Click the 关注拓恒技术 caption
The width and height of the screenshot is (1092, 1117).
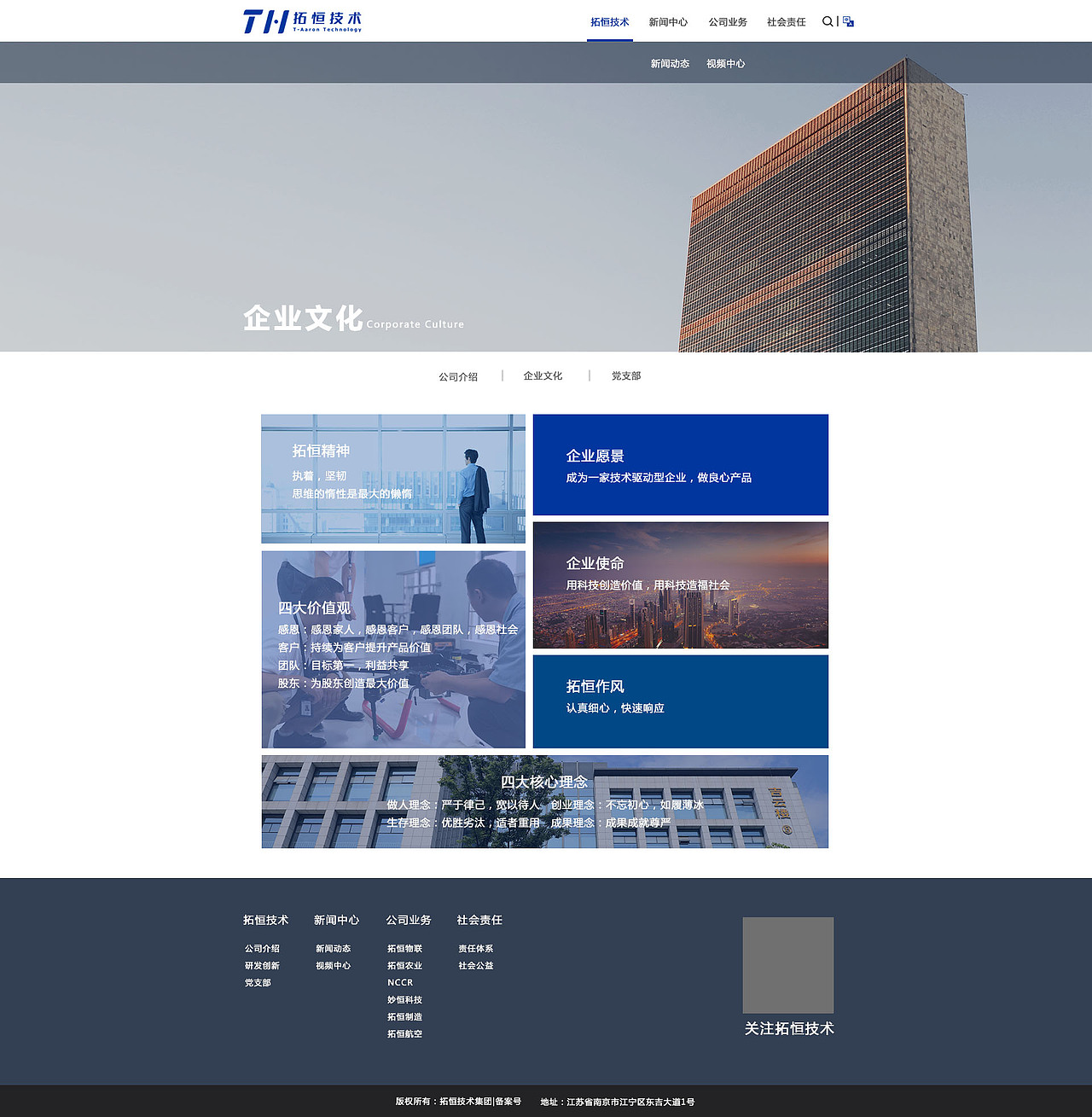(x=789, y=1028)
